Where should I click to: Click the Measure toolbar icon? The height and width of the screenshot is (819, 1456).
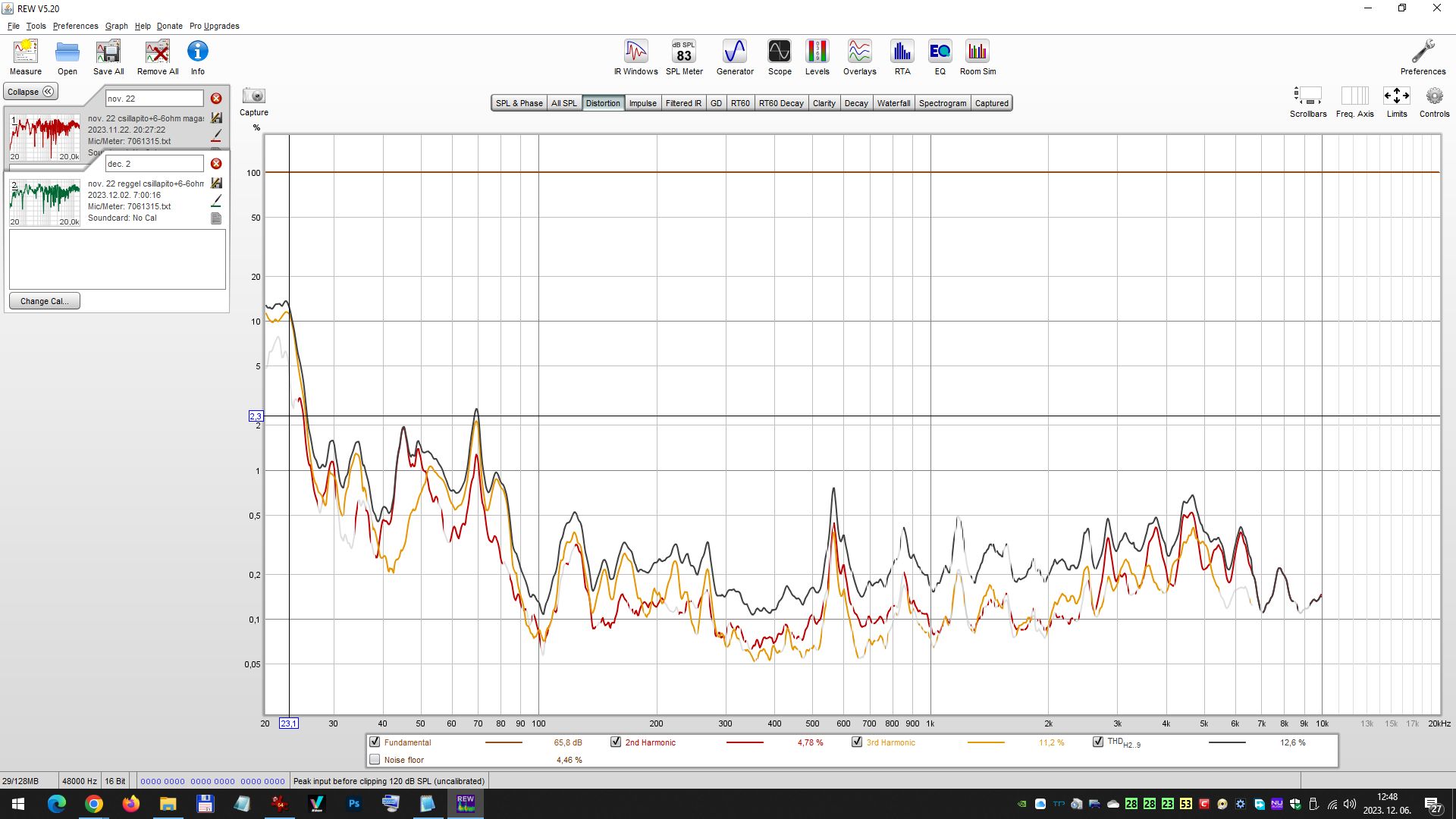click(26, 58)
